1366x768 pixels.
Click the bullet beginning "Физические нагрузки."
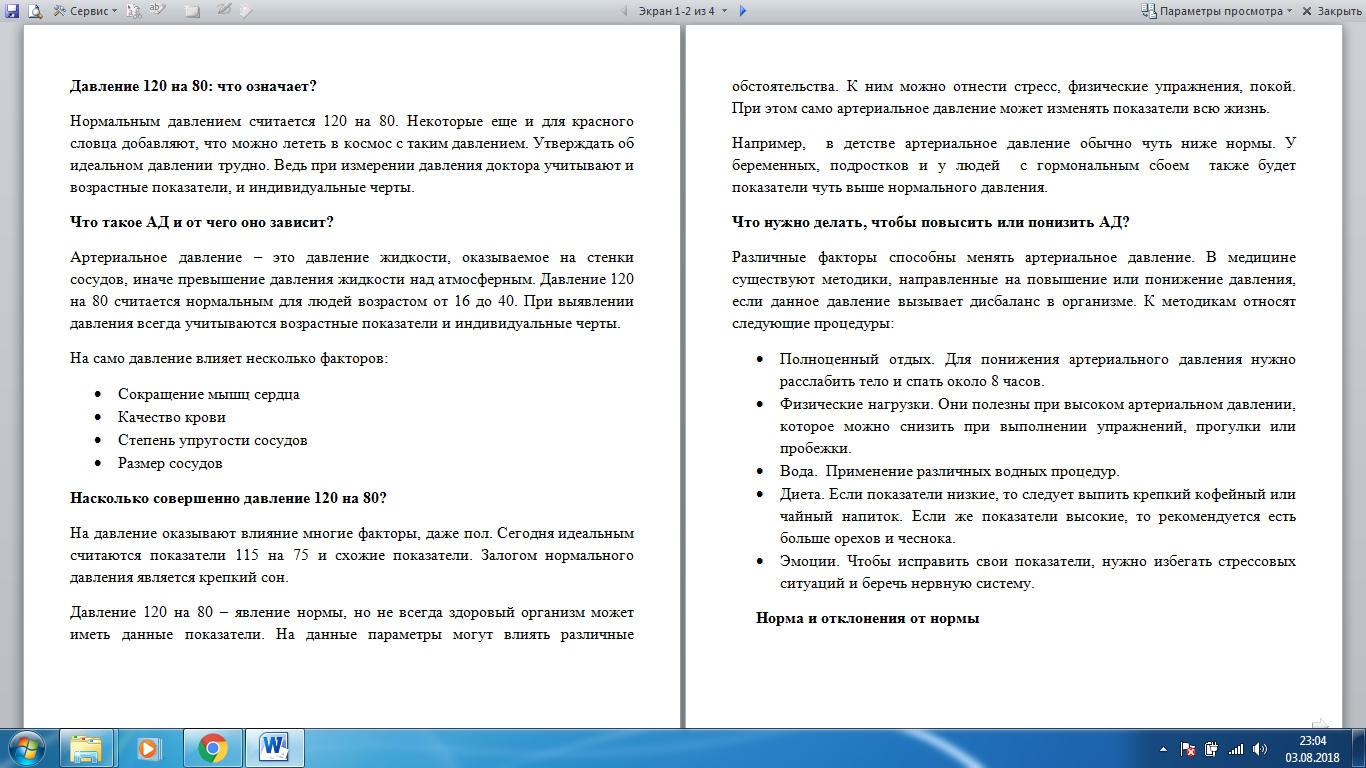point(1037,426)
